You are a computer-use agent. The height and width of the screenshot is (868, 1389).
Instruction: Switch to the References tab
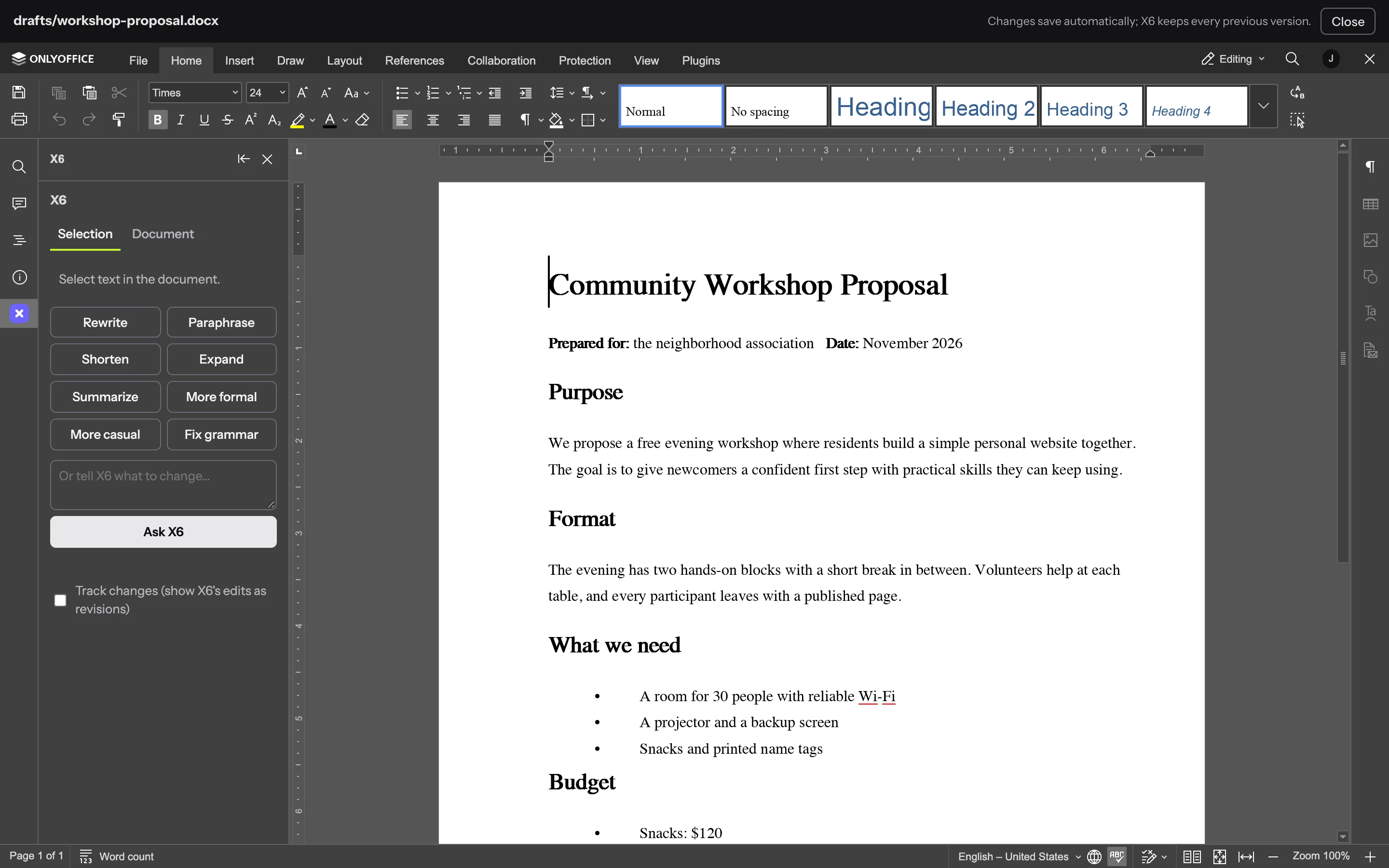[x=414, y=60]
